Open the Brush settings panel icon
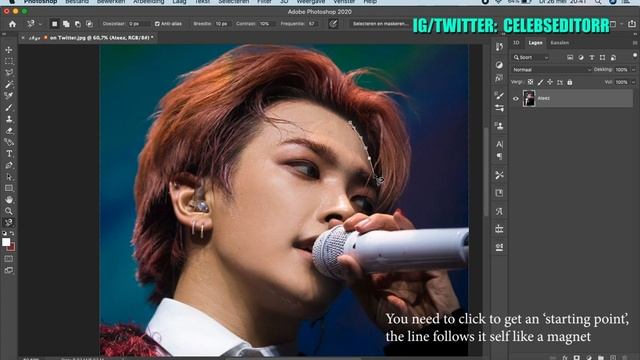640x360 pixels. click(x=499, y=96)
